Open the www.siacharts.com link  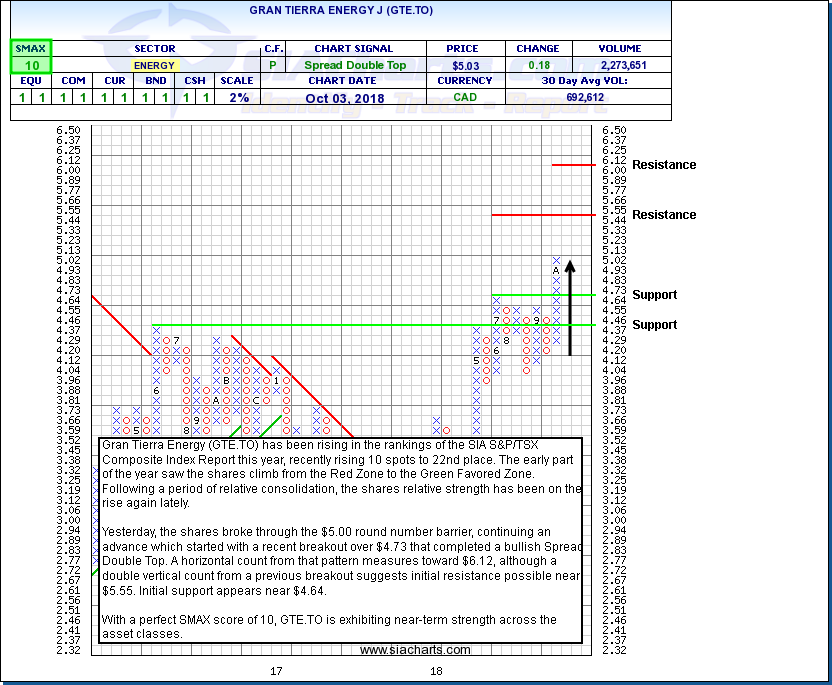[x=415, y=650]
